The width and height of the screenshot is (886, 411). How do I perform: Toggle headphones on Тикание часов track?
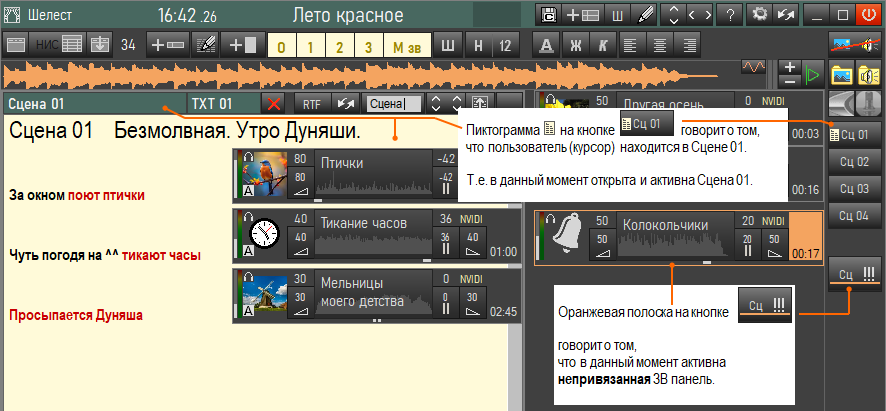[248, 215]
